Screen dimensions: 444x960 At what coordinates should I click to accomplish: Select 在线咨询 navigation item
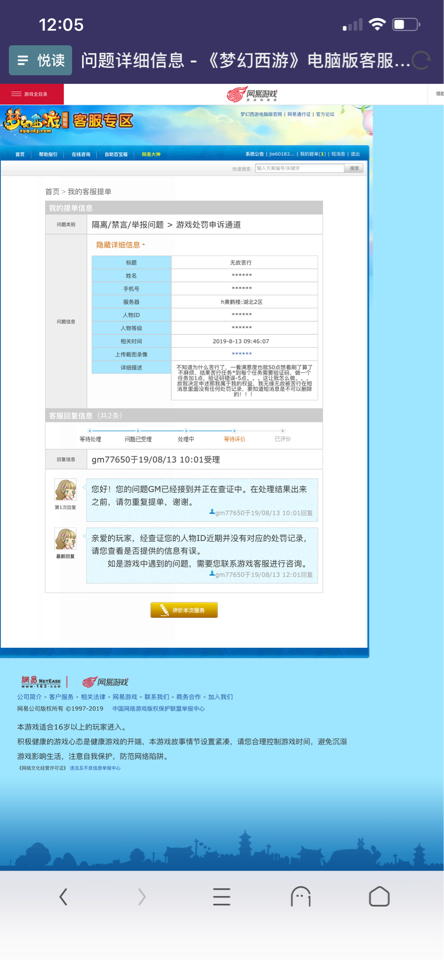81,154
